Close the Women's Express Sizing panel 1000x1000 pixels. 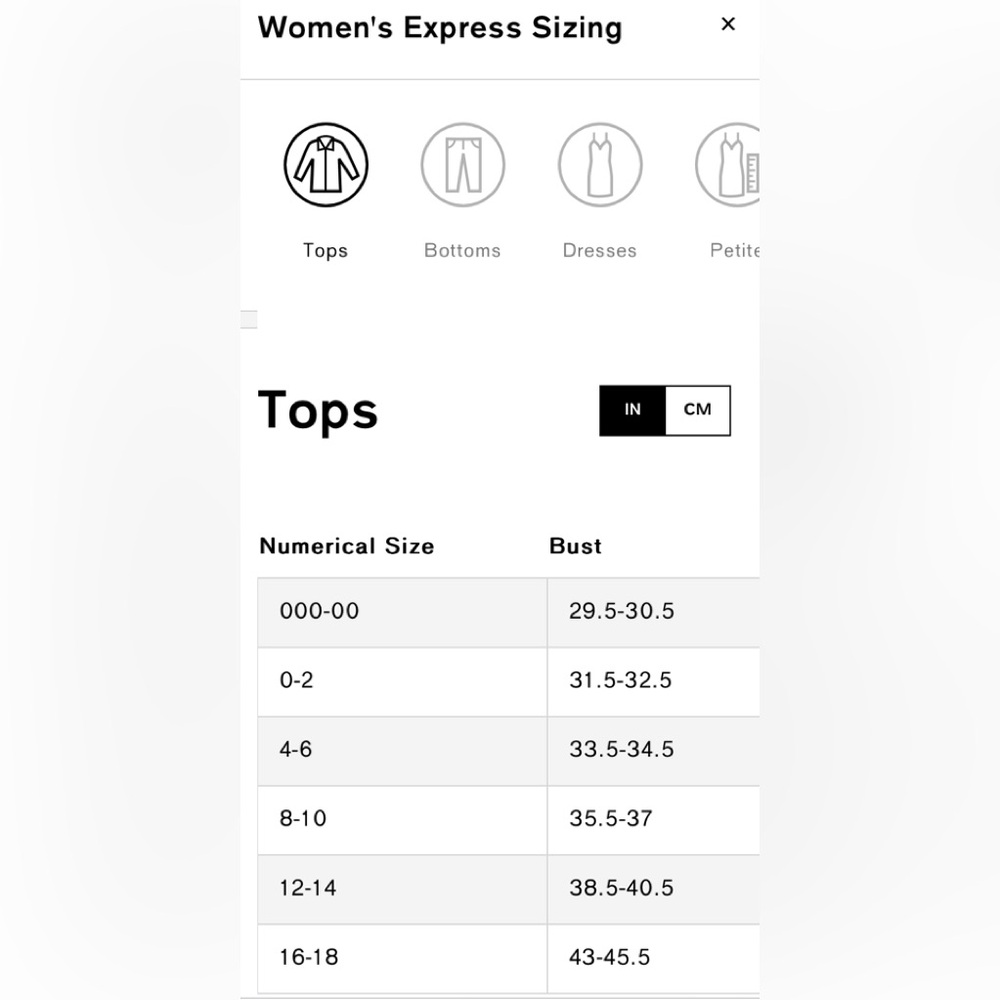click(728, 24)
